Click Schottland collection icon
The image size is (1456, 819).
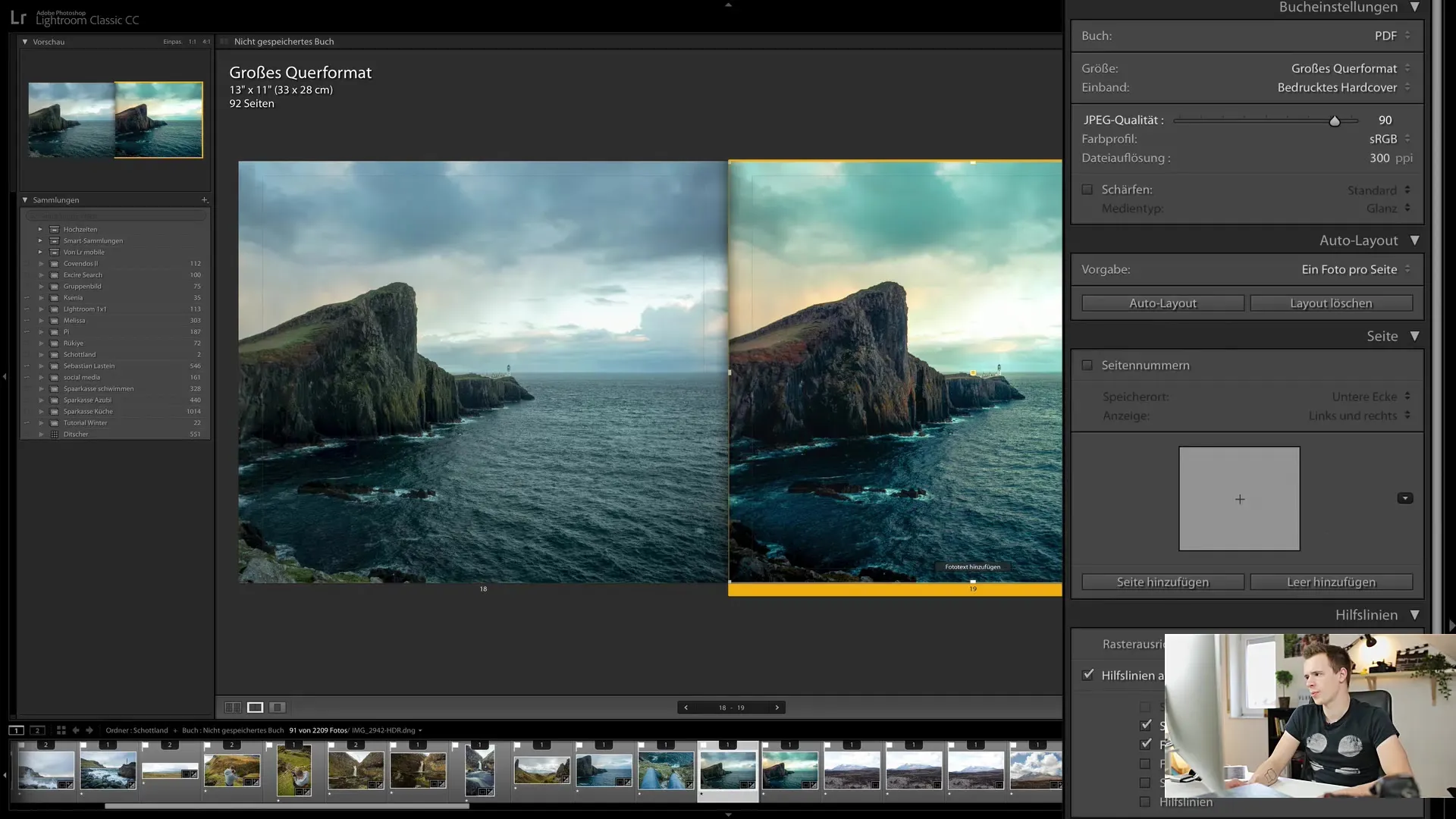(x=55, y=355)
